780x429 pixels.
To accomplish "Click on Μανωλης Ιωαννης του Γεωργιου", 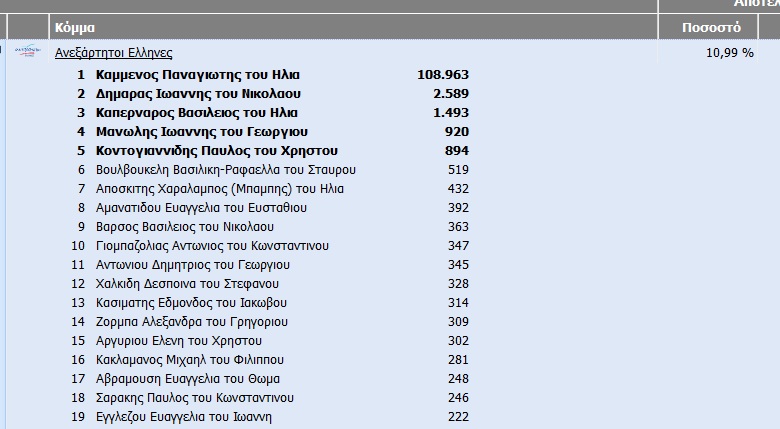I will (x=201, y=132).
